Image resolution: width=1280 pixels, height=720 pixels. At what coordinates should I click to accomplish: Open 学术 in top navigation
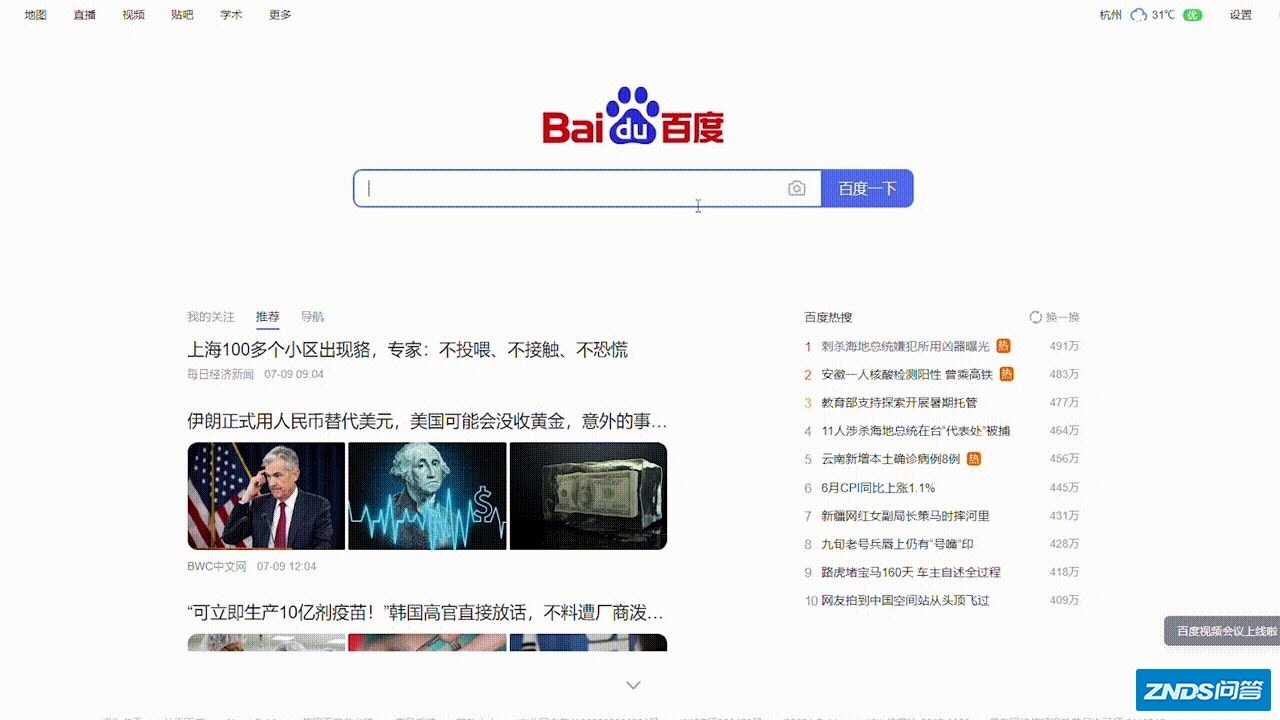coord(231,15)
